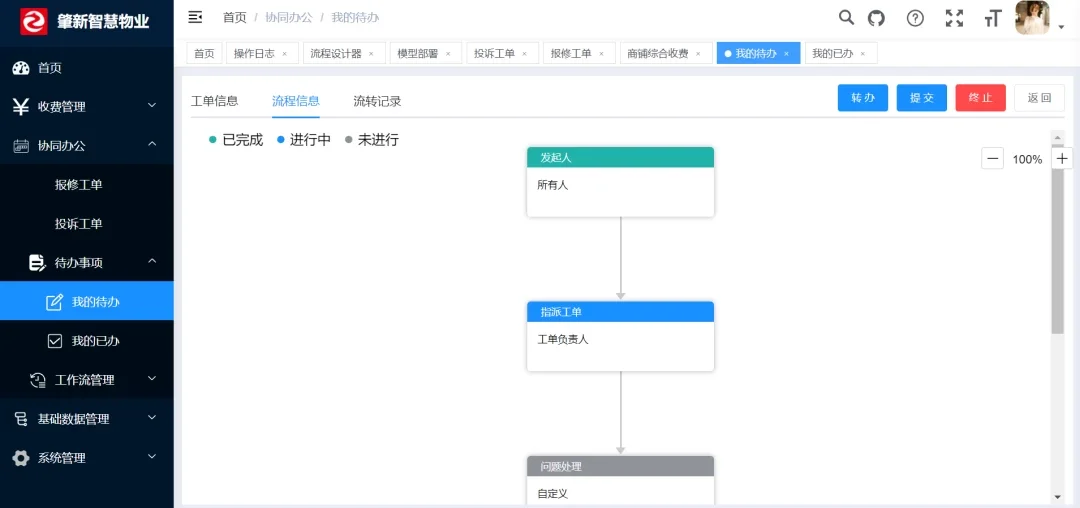This screenshot has width=1080, height=508.
Task: Click the 基础数据管理 tree icon
Action: (x=21, y=419)
